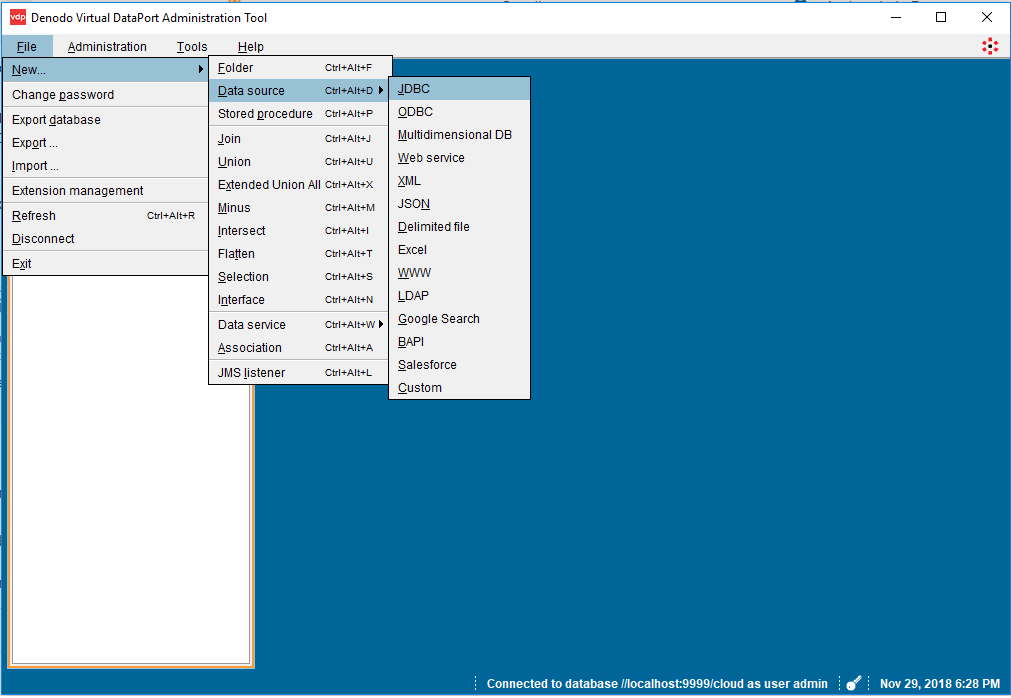This screenshot has width=1011, height=698.
Task: Choose WWW data source
Action: [x=460, y=273]
